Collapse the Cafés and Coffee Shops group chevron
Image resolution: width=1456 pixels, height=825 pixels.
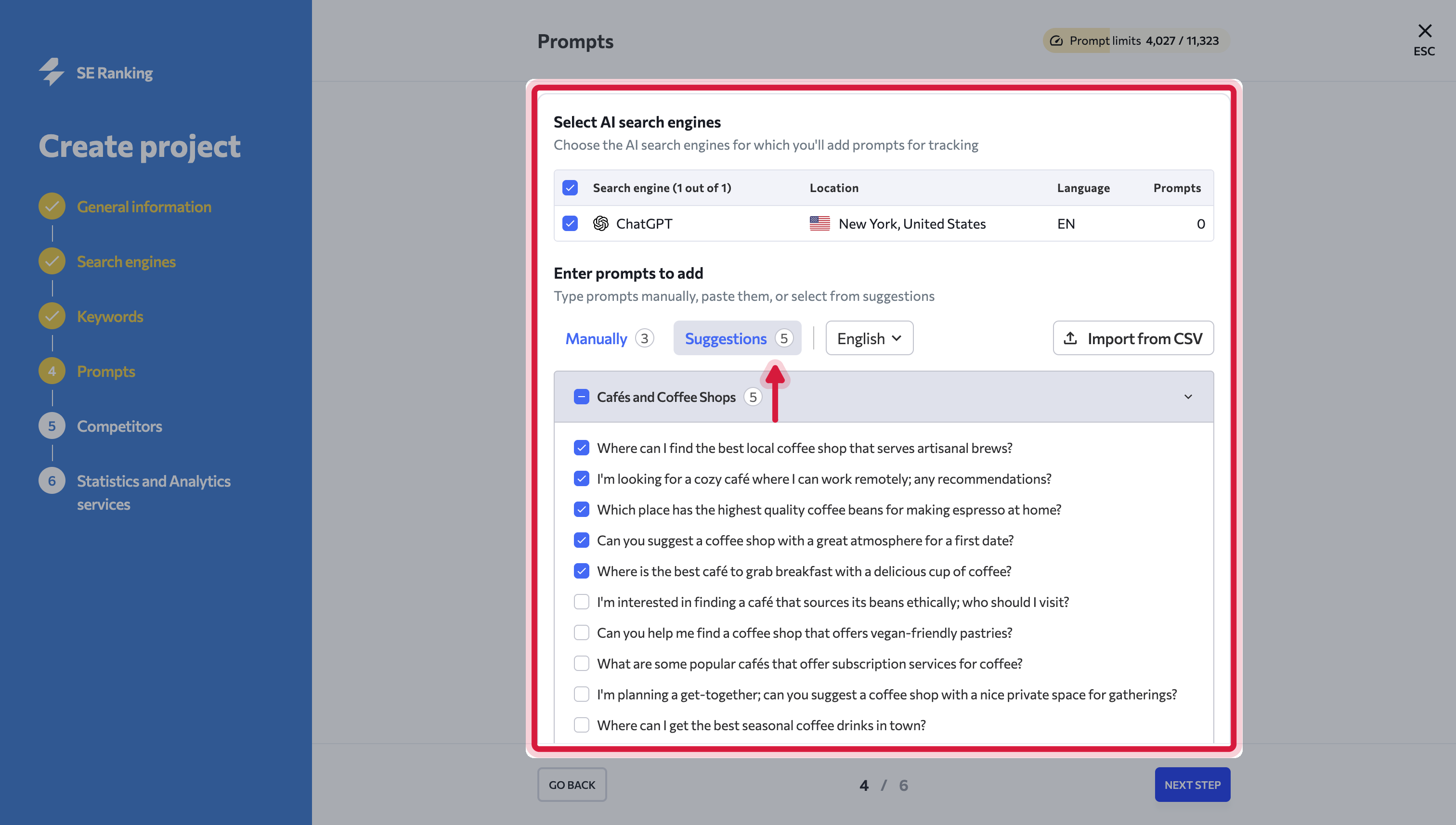(1188, 397)
